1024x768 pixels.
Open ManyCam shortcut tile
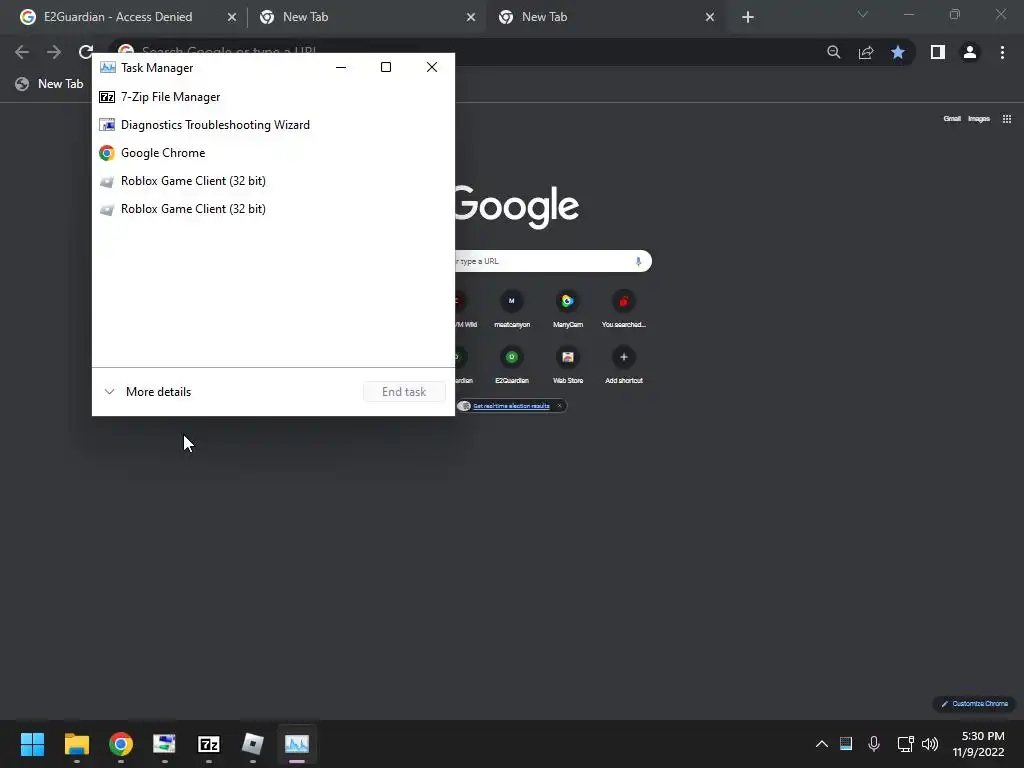pyautogui.click(x=568, y=309)
